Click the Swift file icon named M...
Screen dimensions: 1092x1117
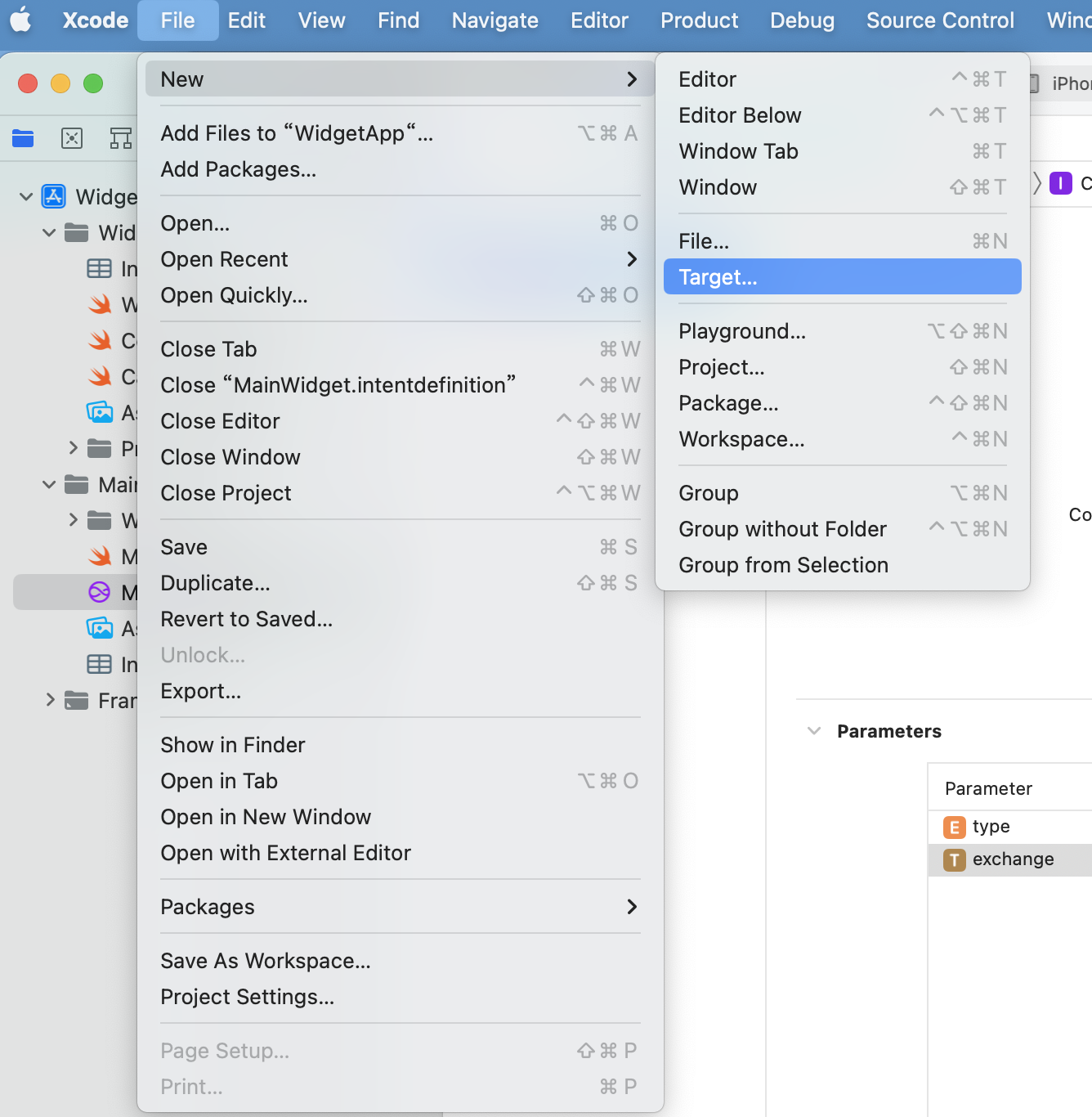pos(100,556)
